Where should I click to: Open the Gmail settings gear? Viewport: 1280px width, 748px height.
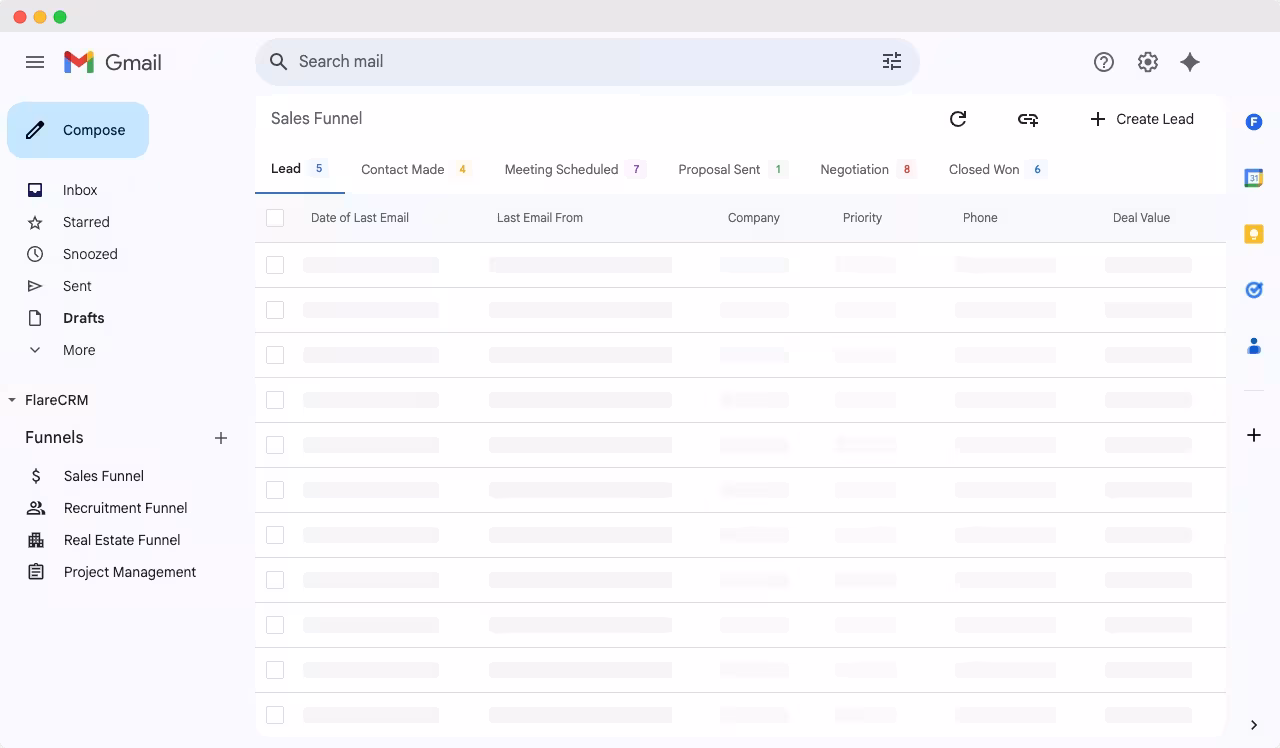(x=1147, y=61)
